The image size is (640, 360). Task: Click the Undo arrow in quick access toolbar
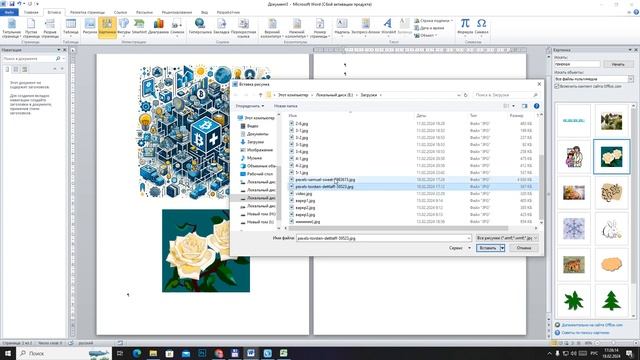(19, 4)
